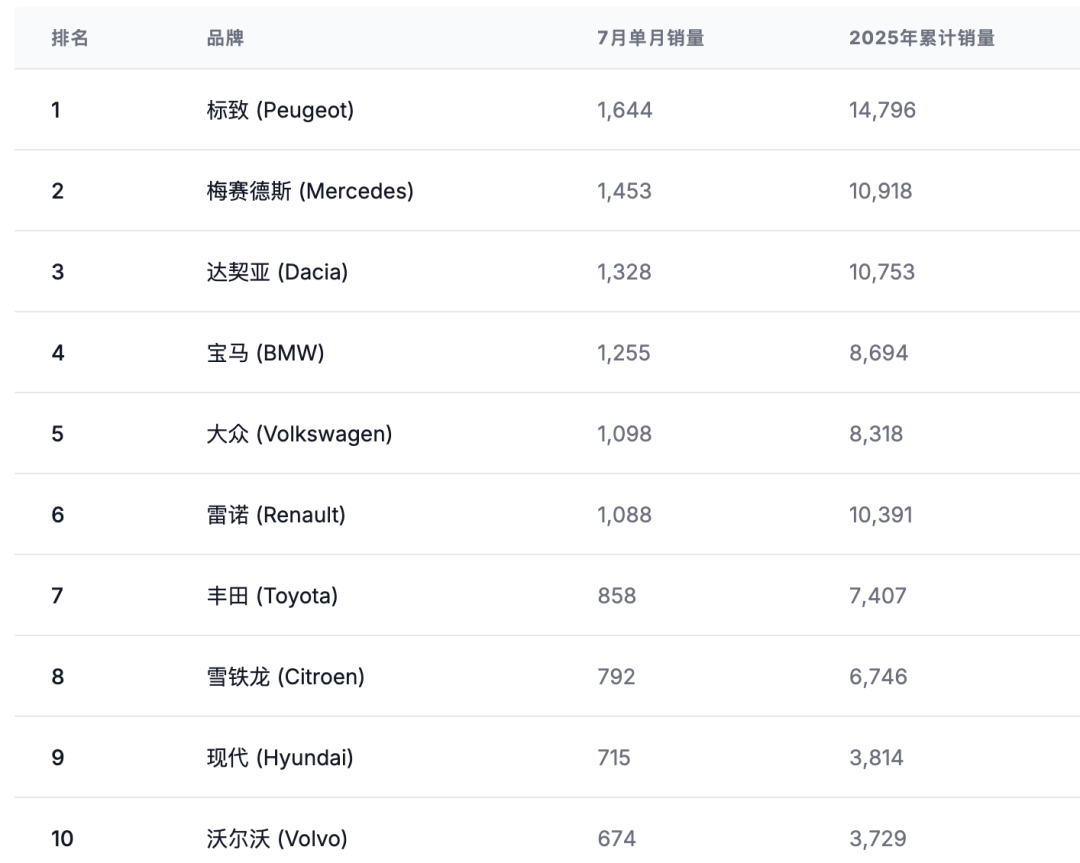Select the 丰田 (Toyota) brand cell
The width and height of the screenshot is (1080, 863).
point(272,596)
